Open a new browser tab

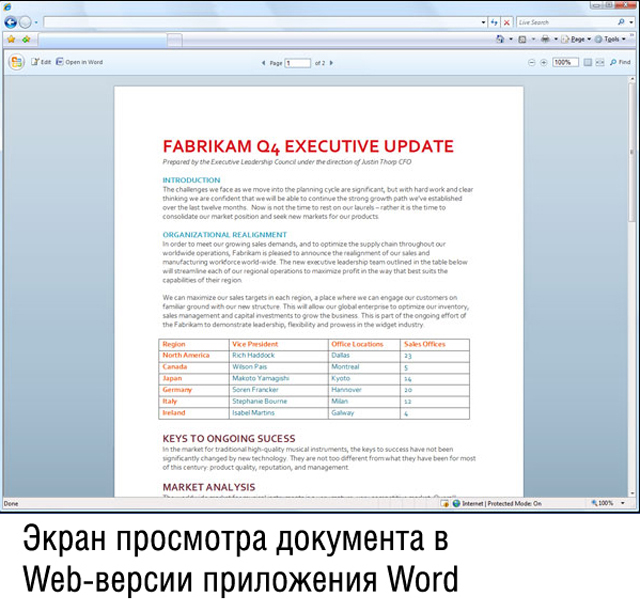point(175,40)
